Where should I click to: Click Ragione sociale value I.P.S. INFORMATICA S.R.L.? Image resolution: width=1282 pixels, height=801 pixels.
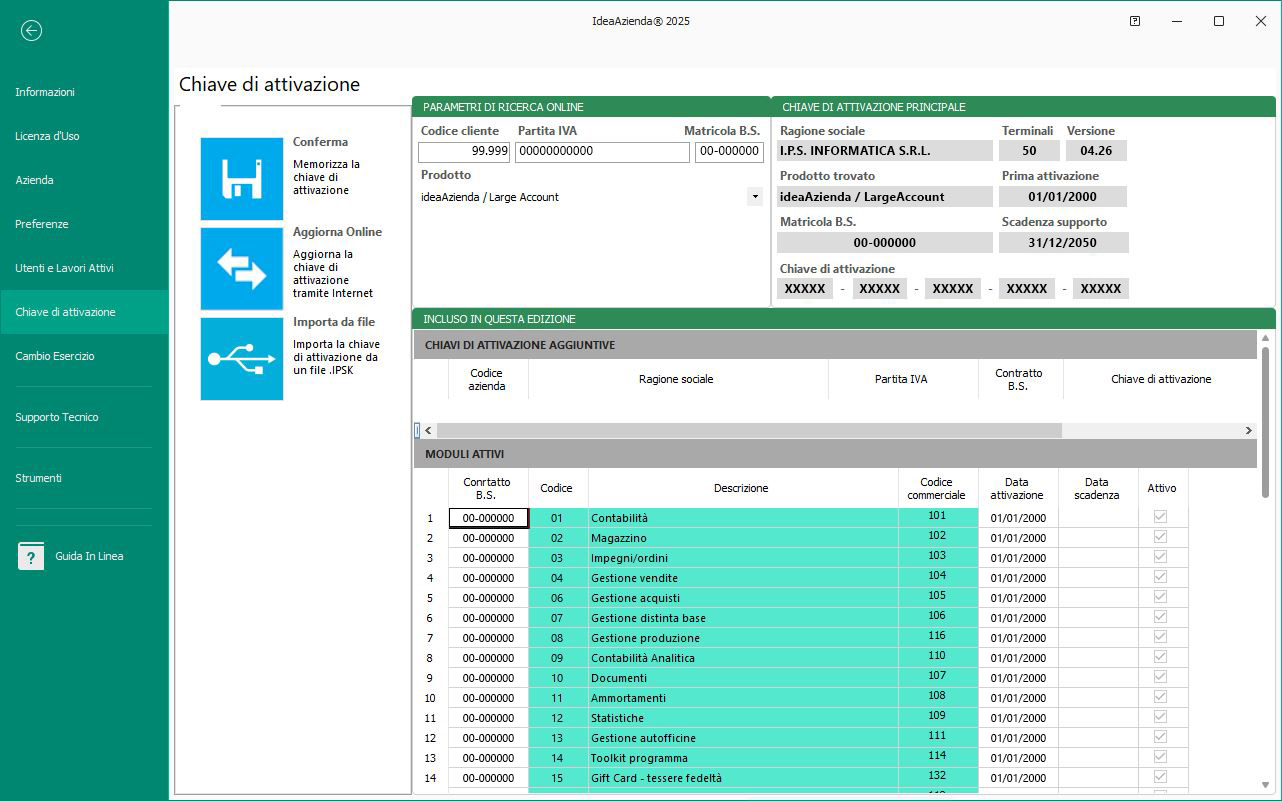point(885,151)
